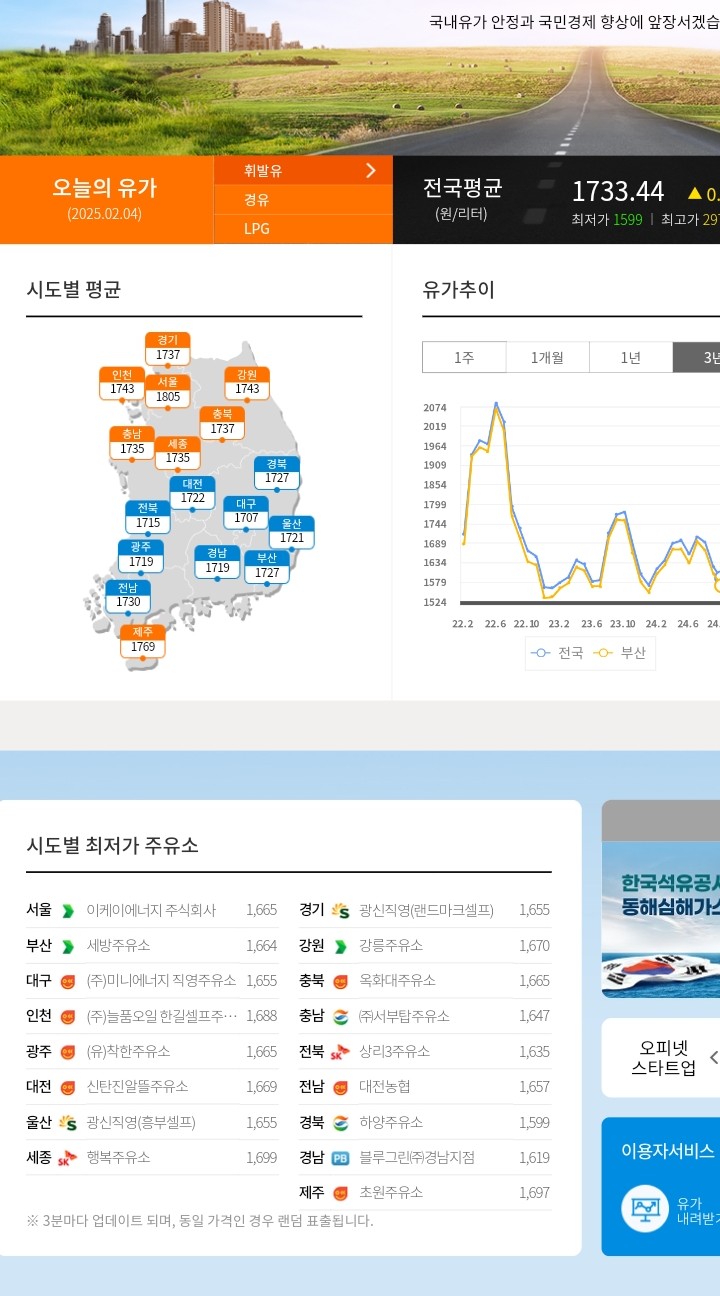This screenshot has height=1296, width=720.
Task: Open 하양주유소 in 경북
Action: point(391,1122)
